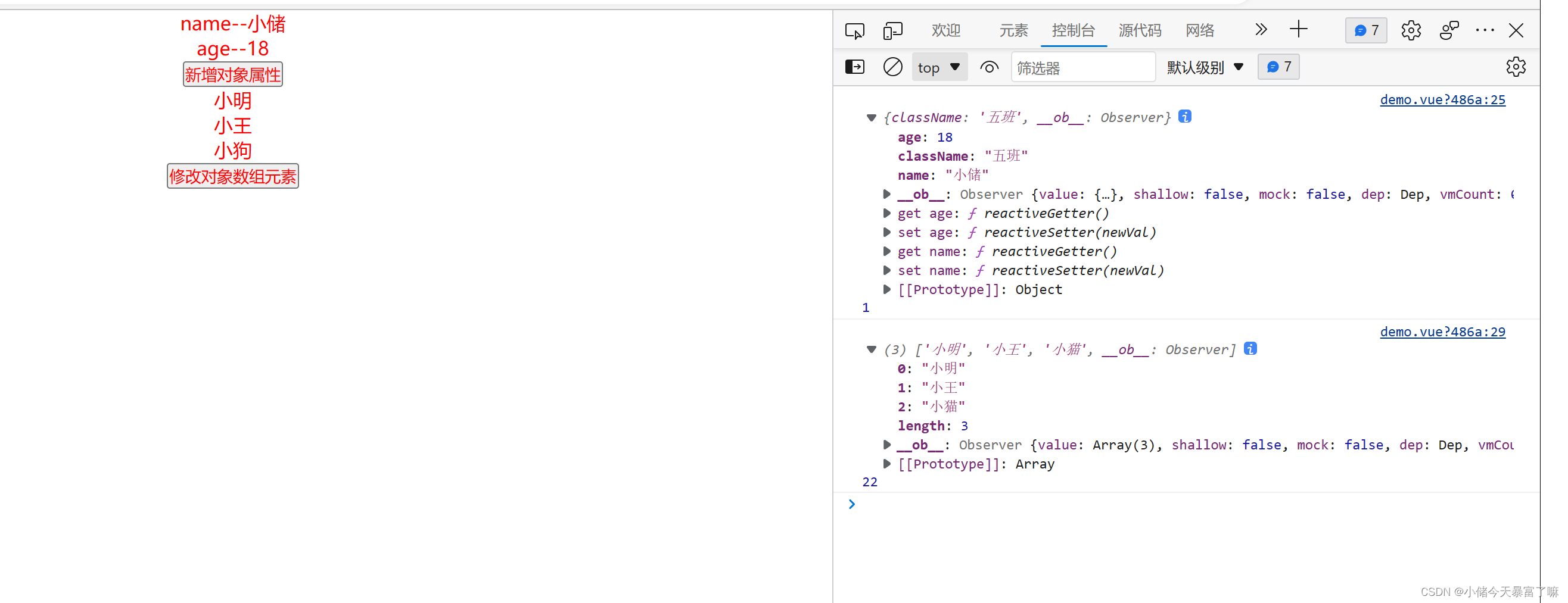This screenshot has width=1568, height=603.
Task: Collapse the className object log entry
Action: tap(871, 118)
